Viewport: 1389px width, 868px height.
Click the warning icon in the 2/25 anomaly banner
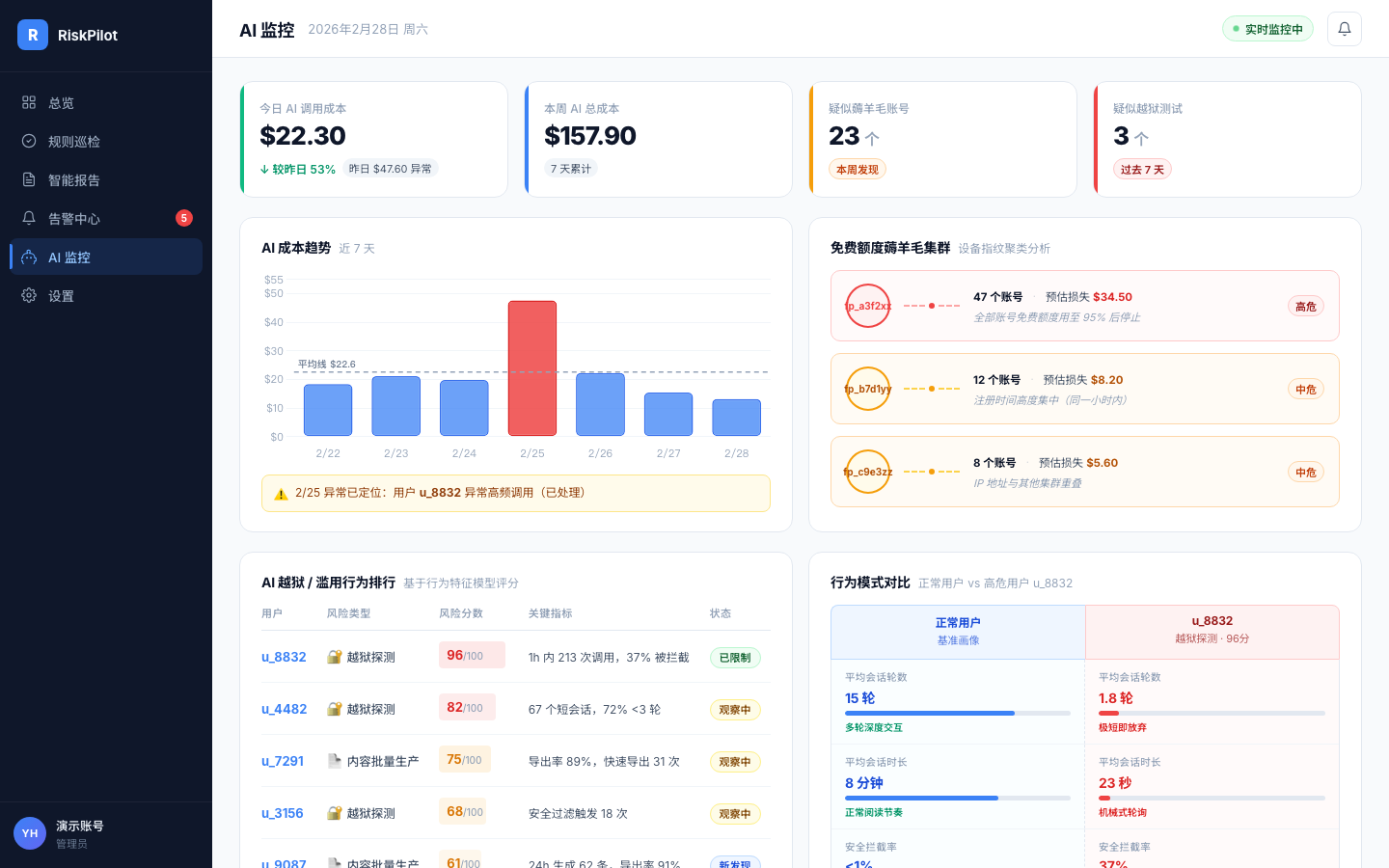coord(281,493)
